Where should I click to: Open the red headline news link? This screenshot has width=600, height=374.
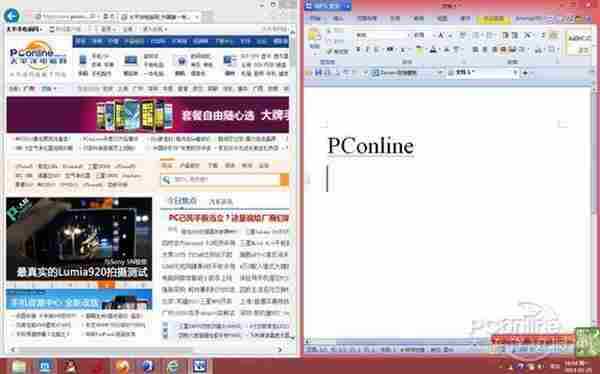coord(229,217)
